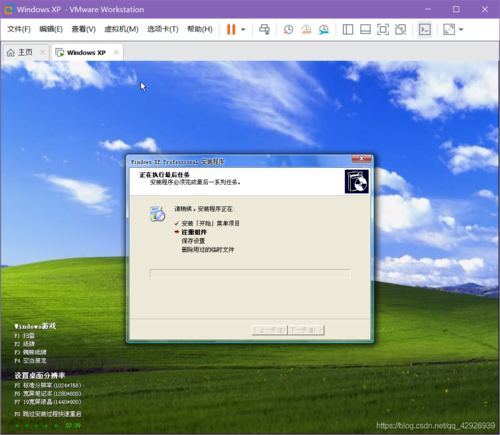
Task: Open the console view icon
Action: [x=425, y=29]
